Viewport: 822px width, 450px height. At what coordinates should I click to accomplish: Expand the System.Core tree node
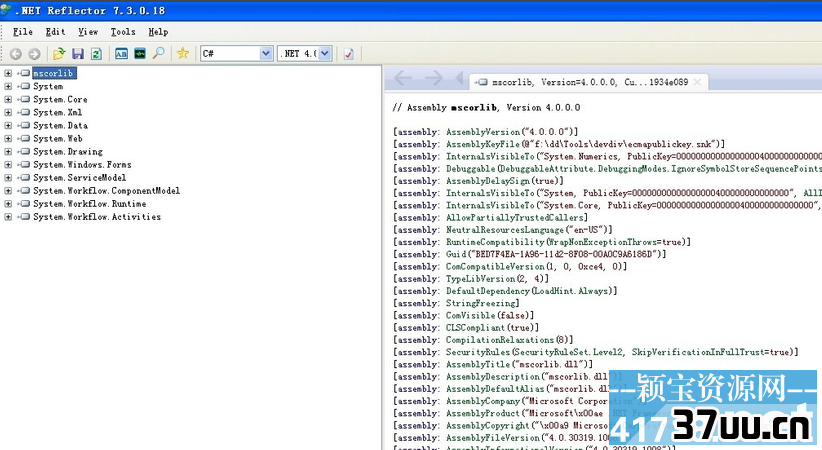pyautogui.click(x=8, y=99)
